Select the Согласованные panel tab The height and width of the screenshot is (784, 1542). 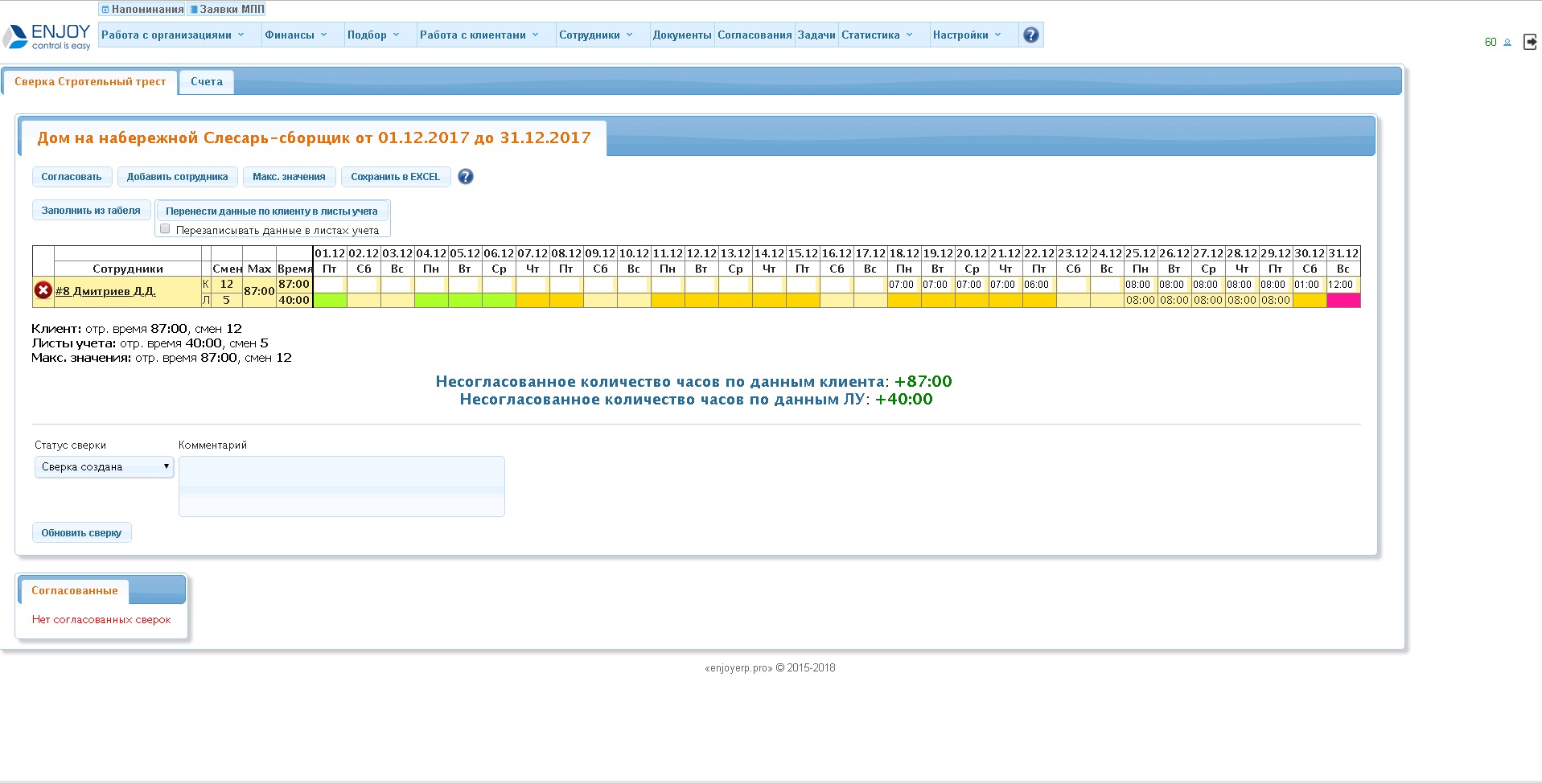(75, 591)
